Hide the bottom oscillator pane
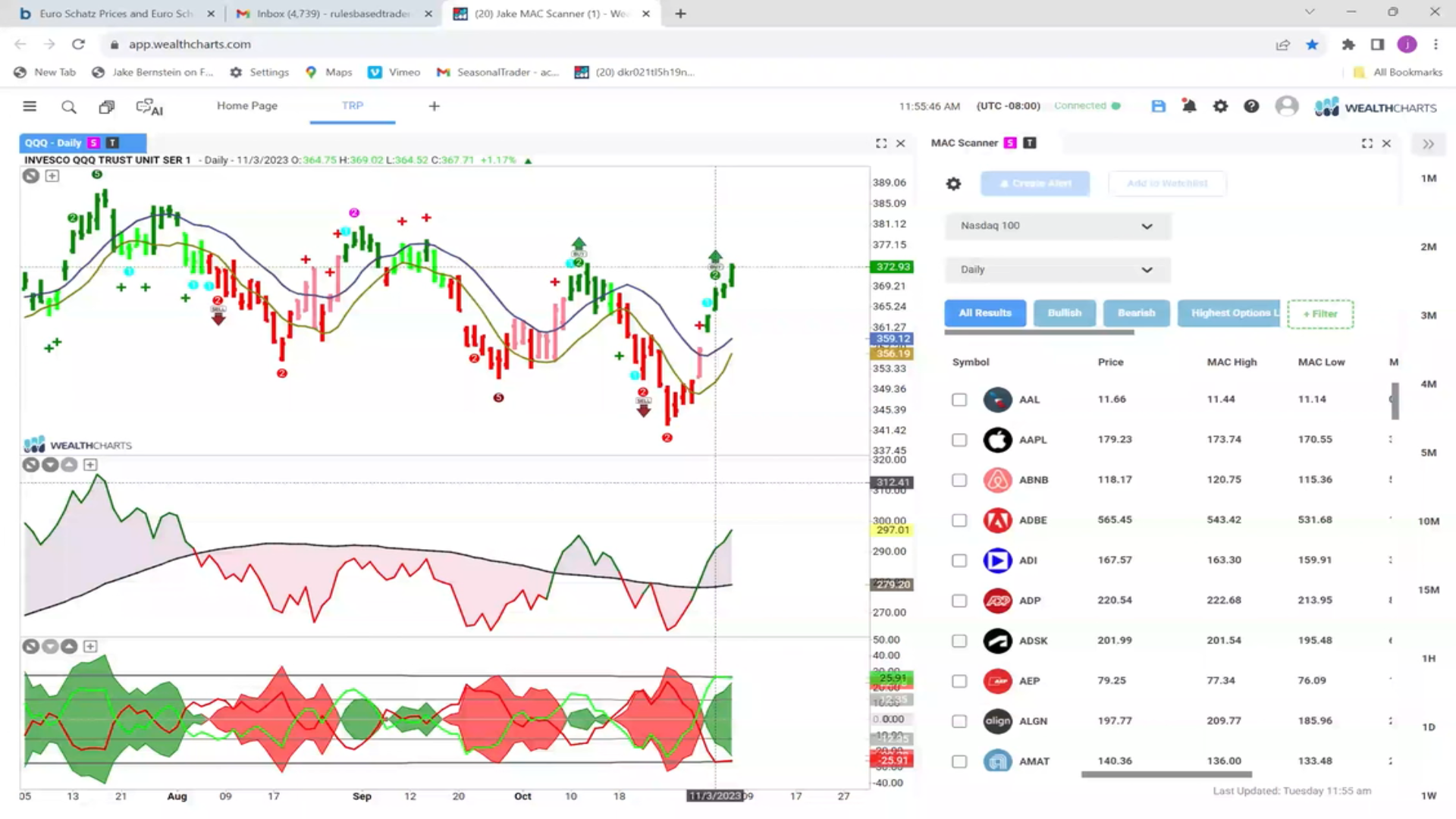 (30, 647)
